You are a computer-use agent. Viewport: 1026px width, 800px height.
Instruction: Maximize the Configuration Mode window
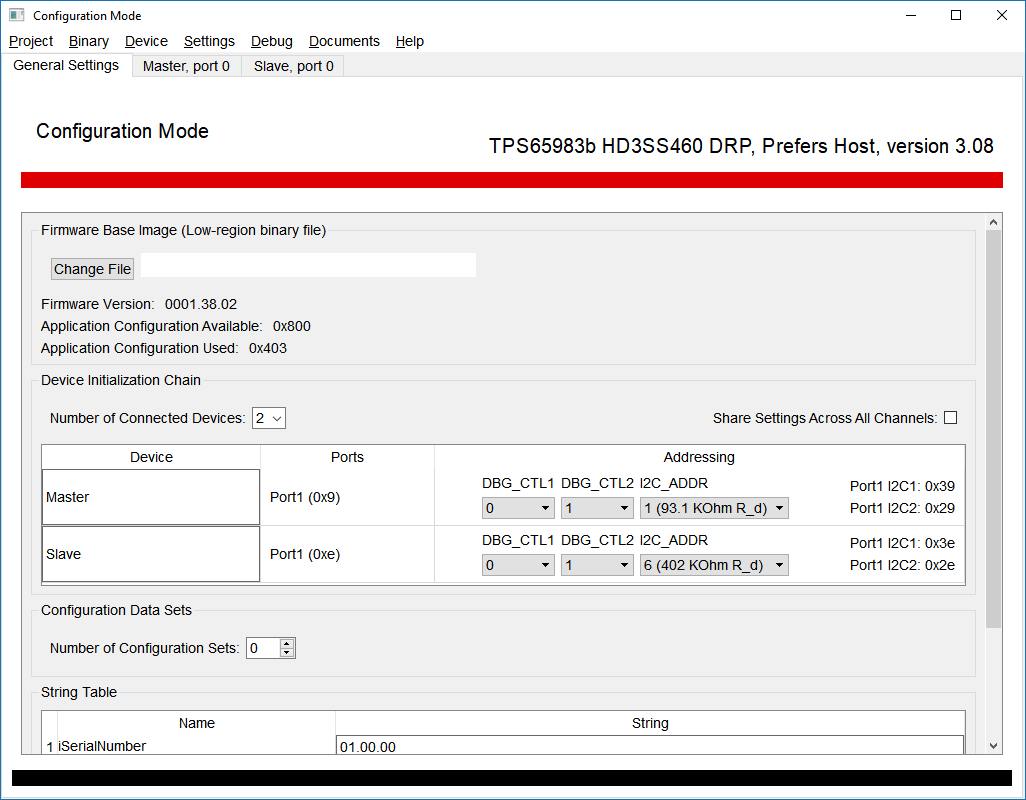pyautogui.click(x=956, y=15)
